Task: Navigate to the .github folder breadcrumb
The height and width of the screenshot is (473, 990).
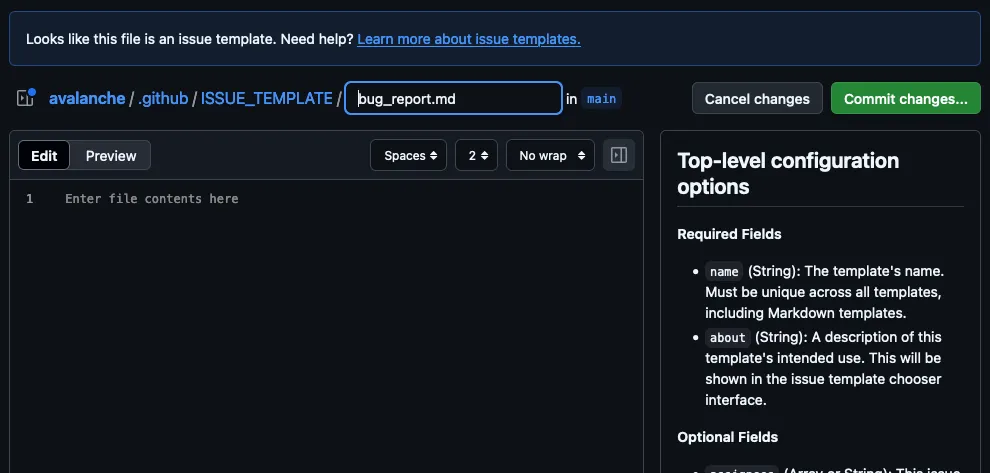Action: pos(163,98)
